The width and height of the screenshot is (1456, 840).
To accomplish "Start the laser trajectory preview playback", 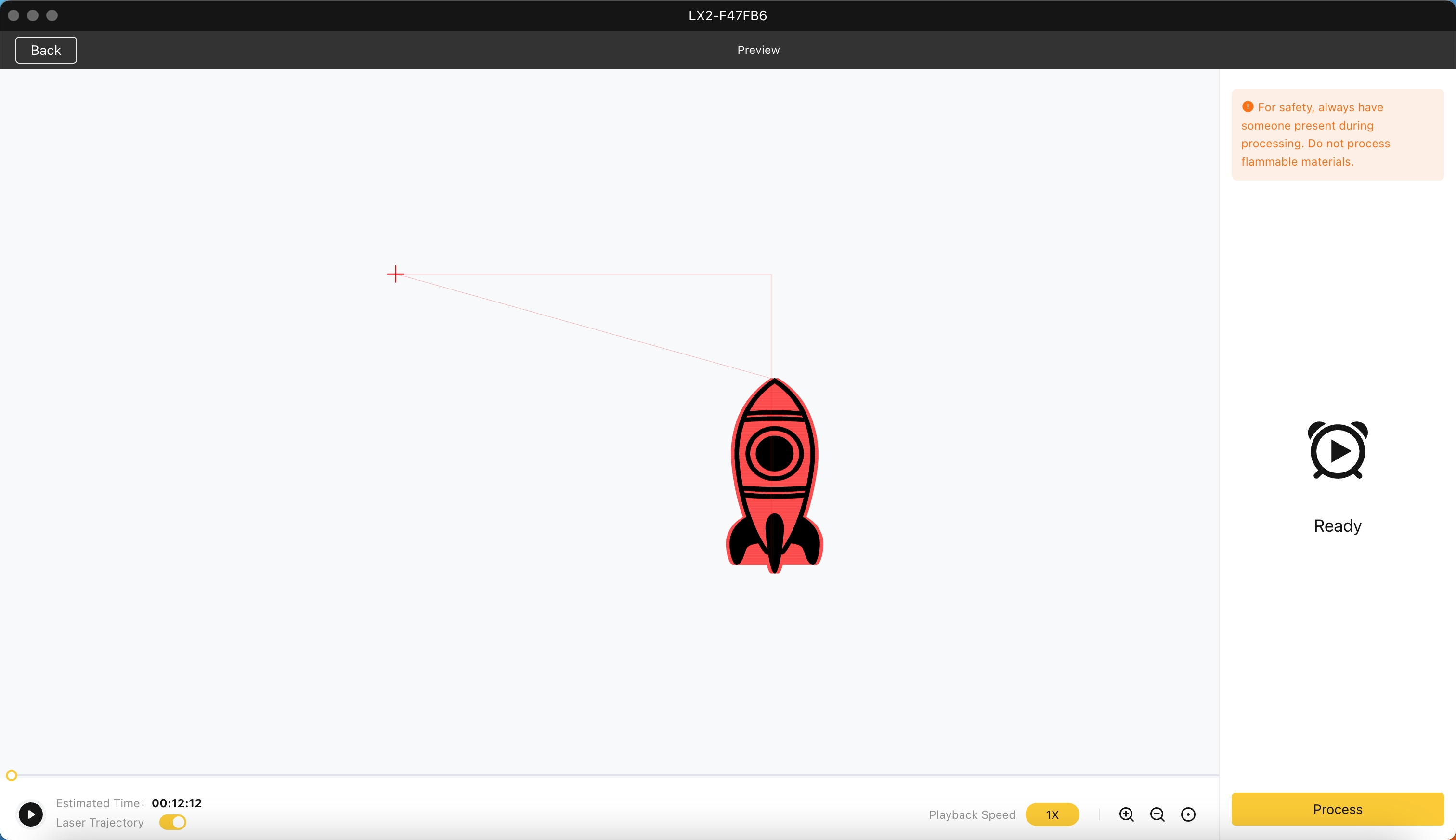I will (x=30, y=814).
